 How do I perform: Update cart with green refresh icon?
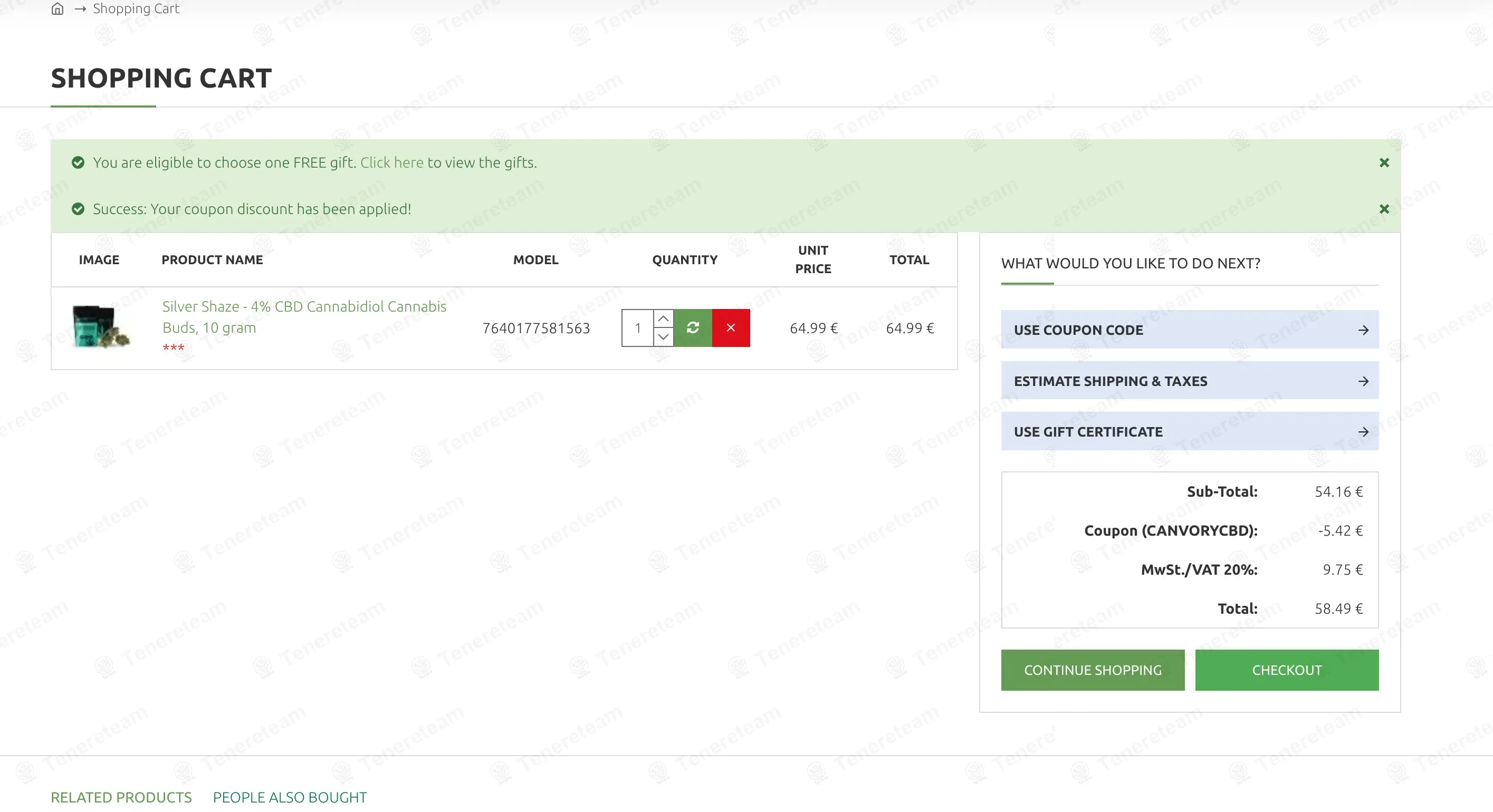click(x=693, y=328)
